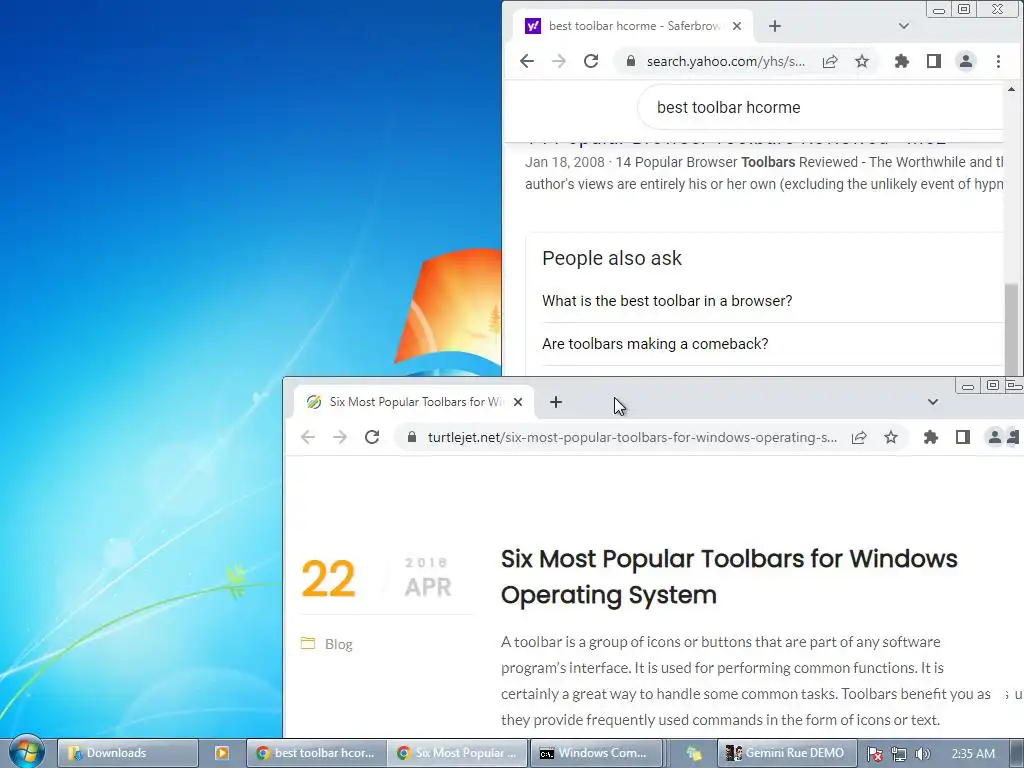Viewport: 1024px width, 768px height.
Task: Click Forward arrow in Yahoo search window
Action: (559, 61)
